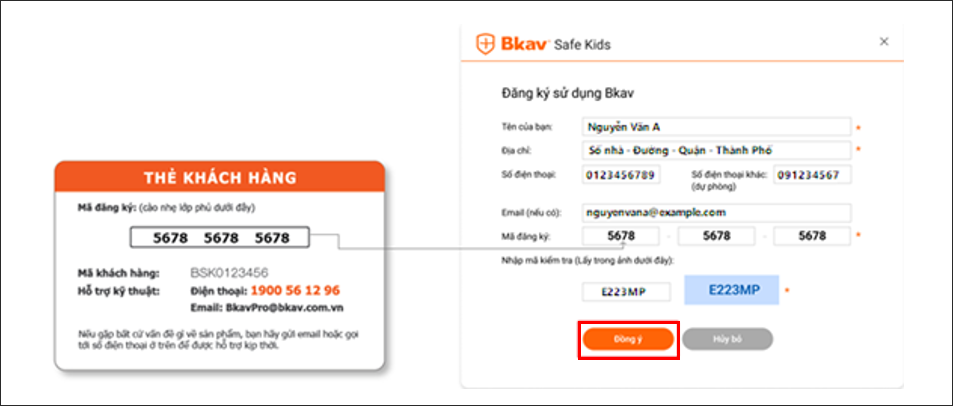
Task: Click the scratch code box on customer card
Action: click(x=220, y=238)
